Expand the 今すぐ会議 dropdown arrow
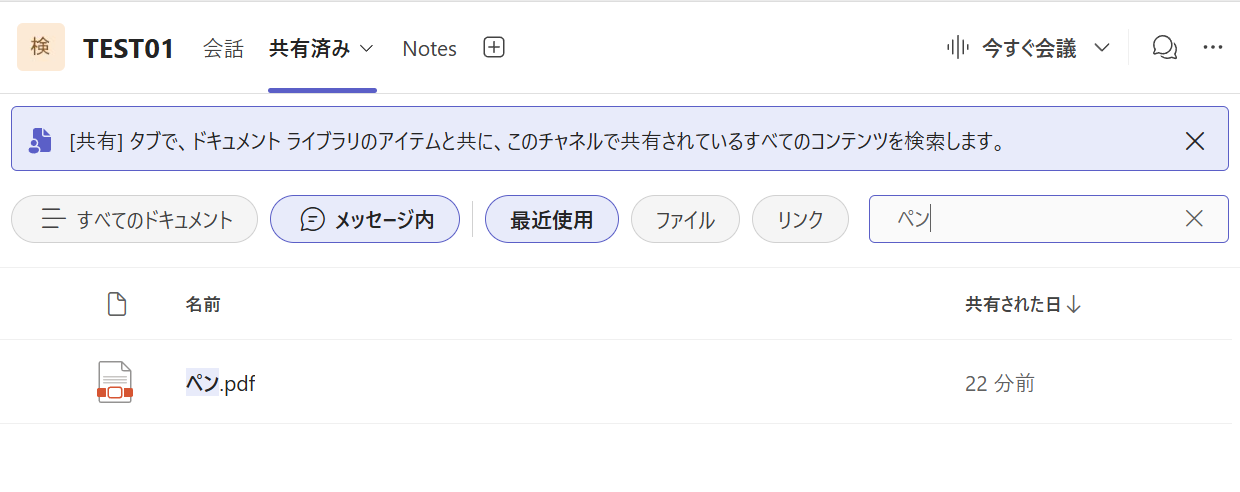Viewport: 1240px width, 492px height. (1102, 48)
